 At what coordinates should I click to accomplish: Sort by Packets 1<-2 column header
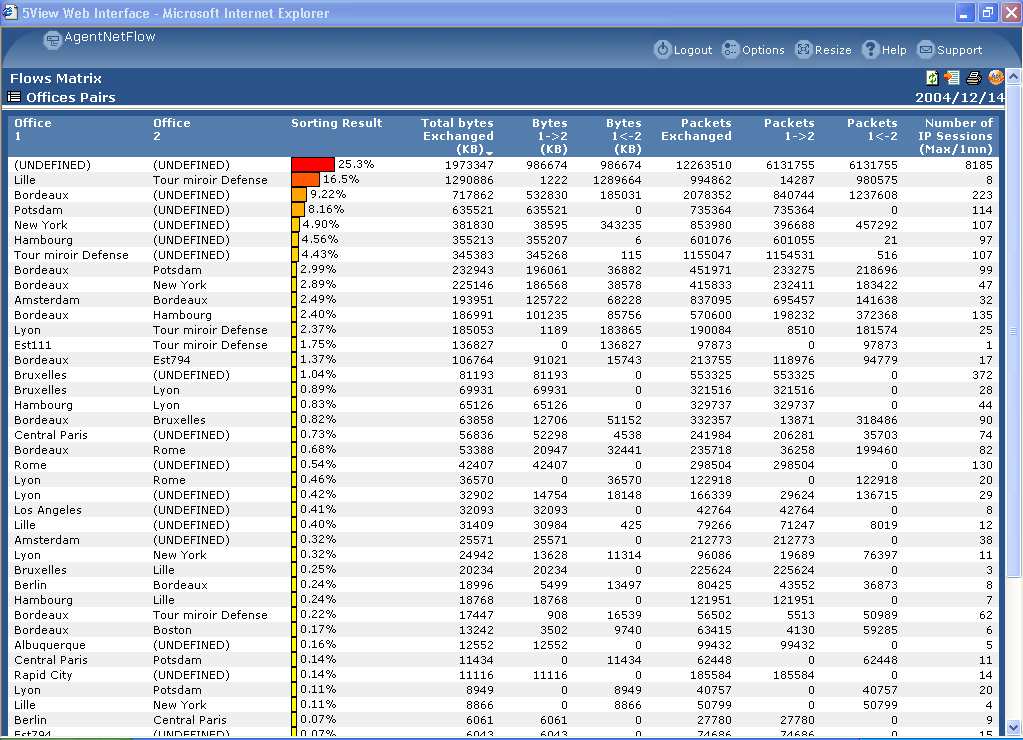coord(872,129)
